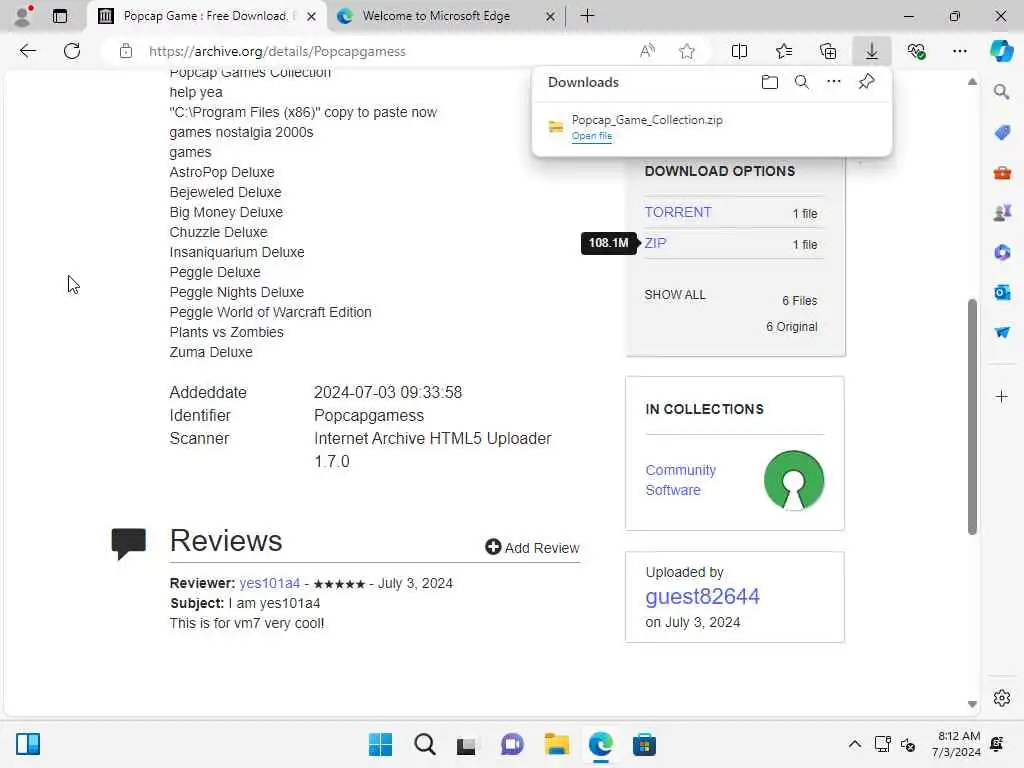The width and height of the screenshot is (1024, 768).
Task: Select the Zuma Deluxe text
Action: (x=211, y=352)
